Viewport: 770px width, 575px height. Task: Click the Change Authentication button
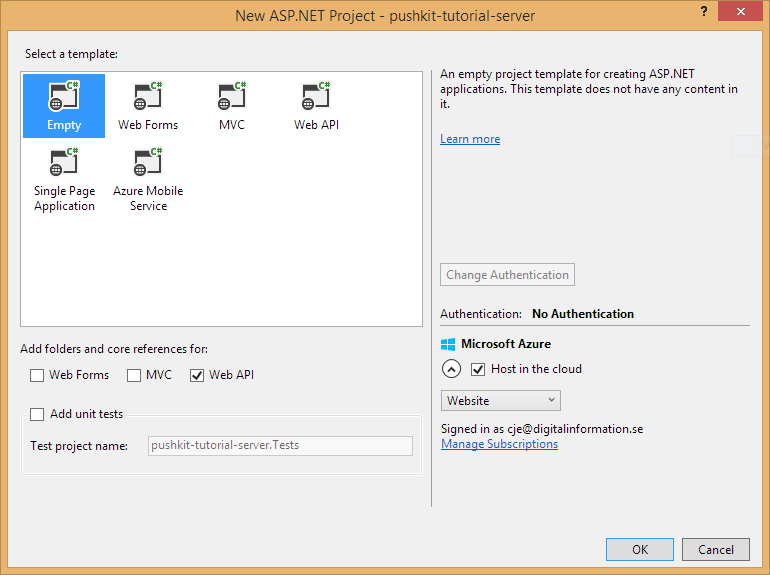point(507,275)
